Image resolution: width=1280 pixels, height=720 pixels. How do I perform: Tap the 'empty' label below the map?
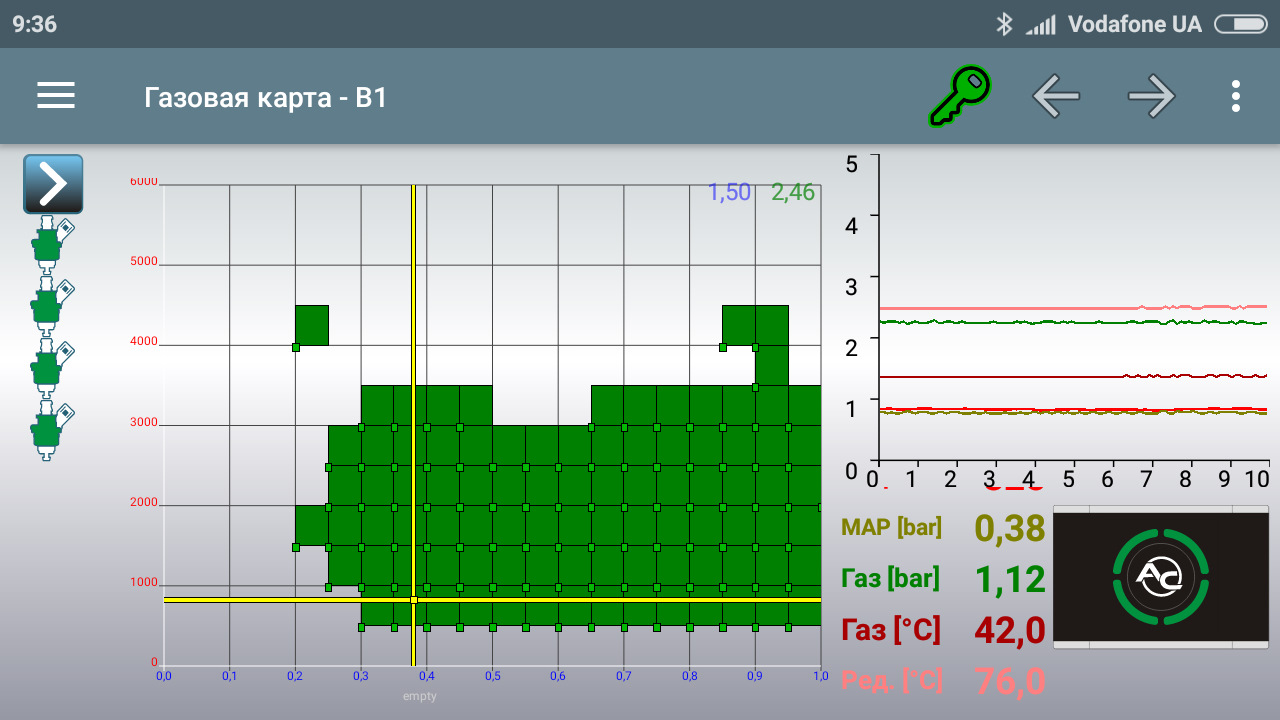click(x=420, y=696)
